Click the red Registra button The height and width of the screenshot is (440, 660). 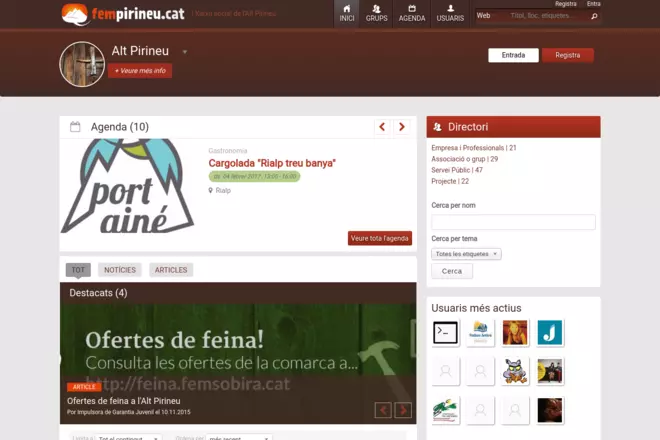point(567,55)
